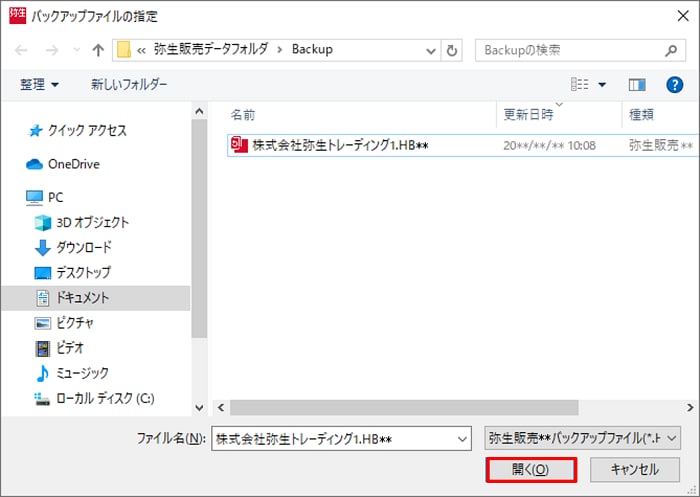Open view options dropdown arrow
The height and width of the screenshot is (497, 700).
click(602, 84)
